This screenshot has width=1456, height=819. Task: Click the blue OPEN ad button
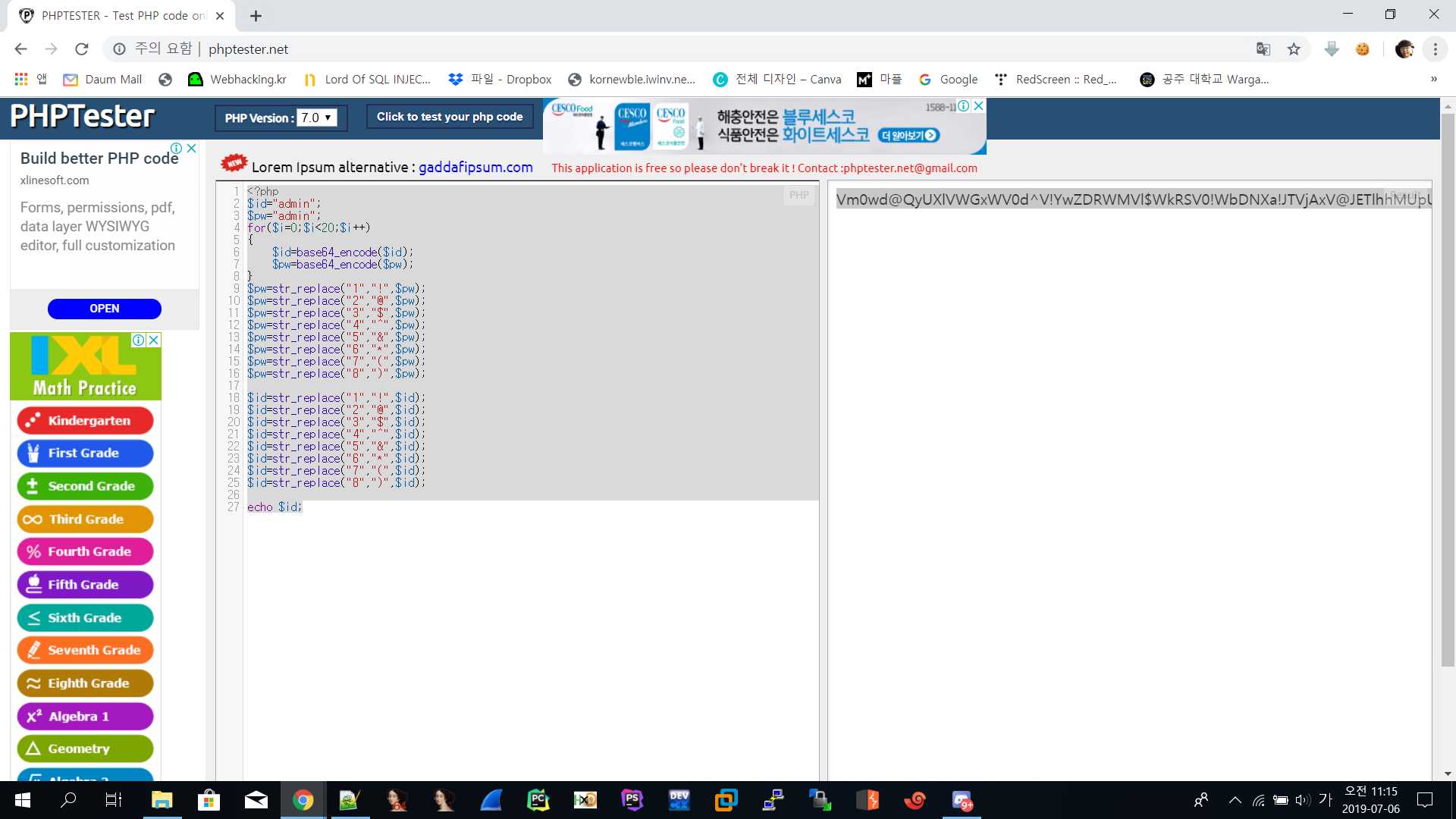[x=105, y=309]
